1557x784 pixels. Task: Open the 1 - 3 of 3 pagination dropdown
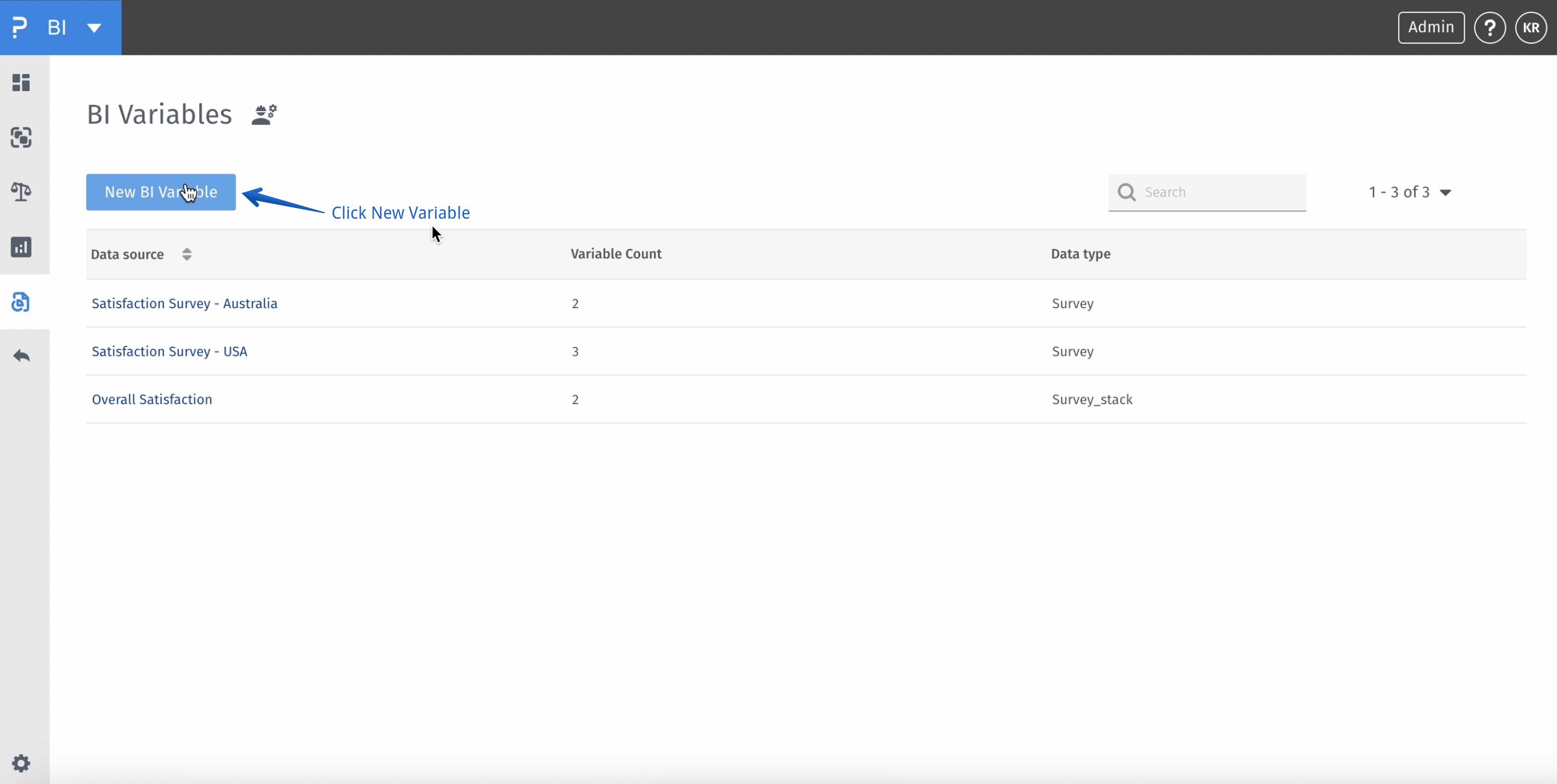click(1445, 193)
